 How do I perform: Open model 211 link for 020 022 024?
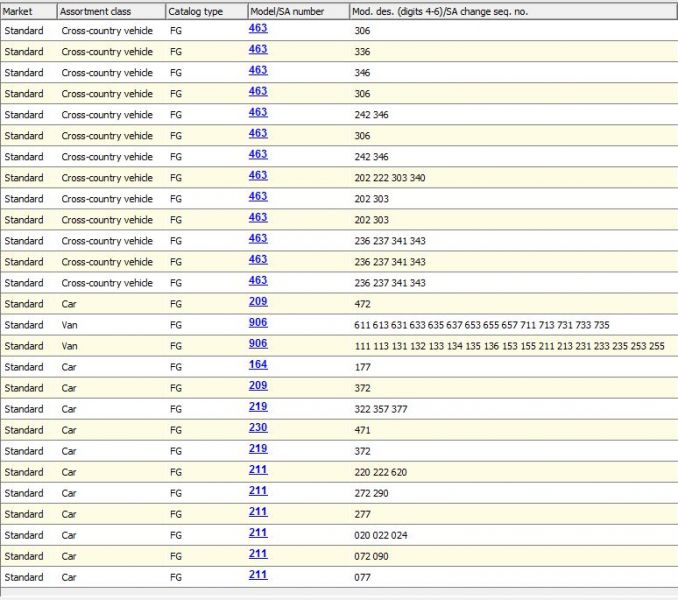click(x=258, y=533)
